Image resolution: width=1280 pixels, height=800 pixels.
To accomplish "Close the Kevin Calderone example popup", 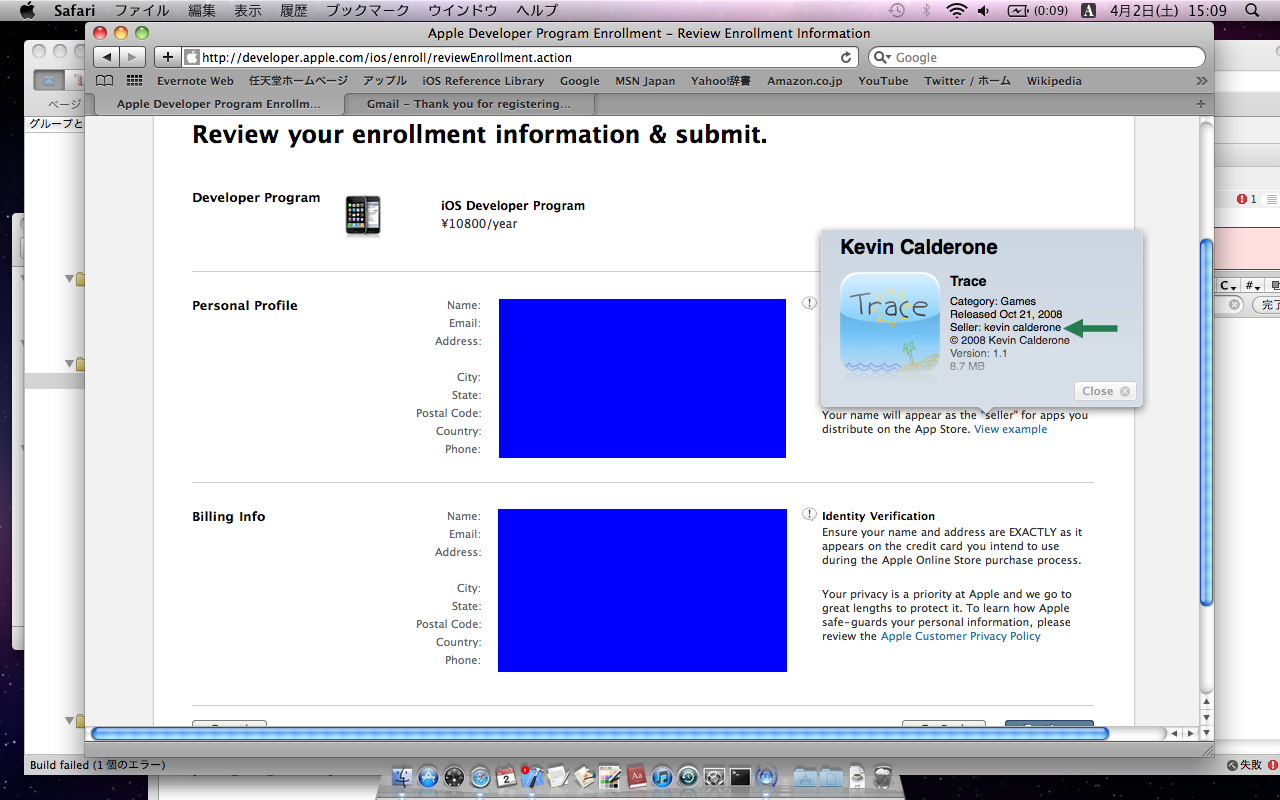I will pos(1105,391).
